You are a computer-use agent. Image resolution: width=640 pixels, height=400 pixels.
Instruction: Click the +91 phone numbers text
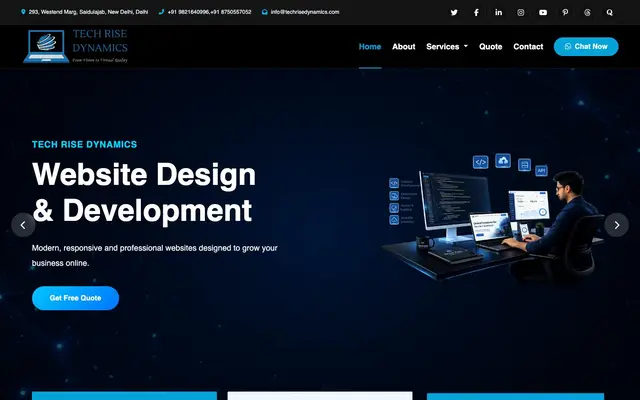click(209, 12)
